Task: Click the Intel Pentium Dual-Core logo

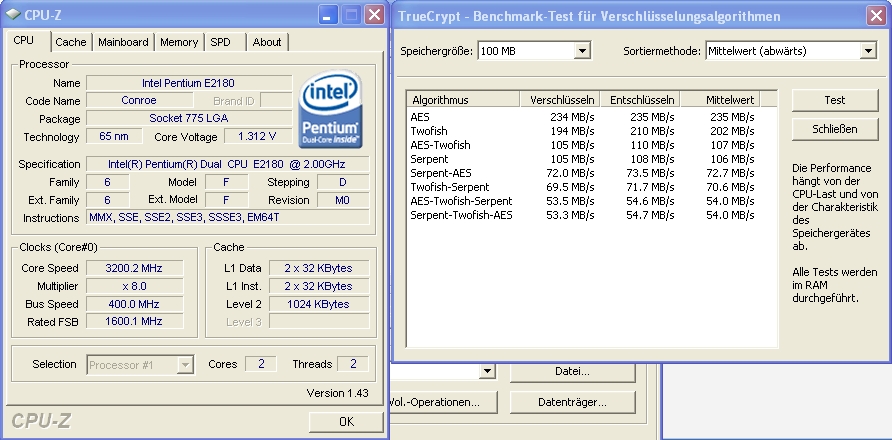Action: (331, 110)
